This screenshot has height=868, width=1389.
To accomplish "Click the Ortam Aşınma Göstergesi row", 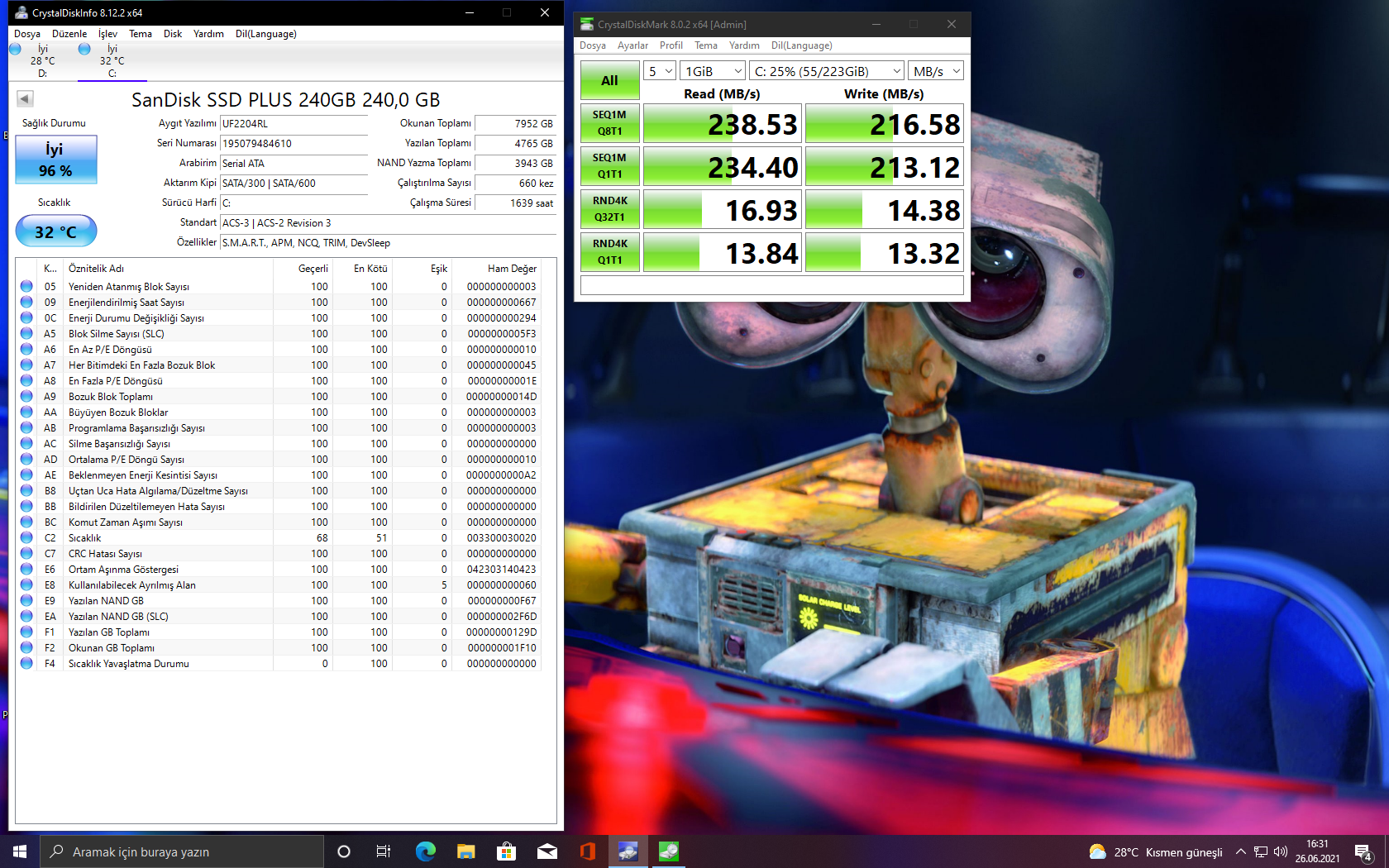I will [x=280, y=569].
